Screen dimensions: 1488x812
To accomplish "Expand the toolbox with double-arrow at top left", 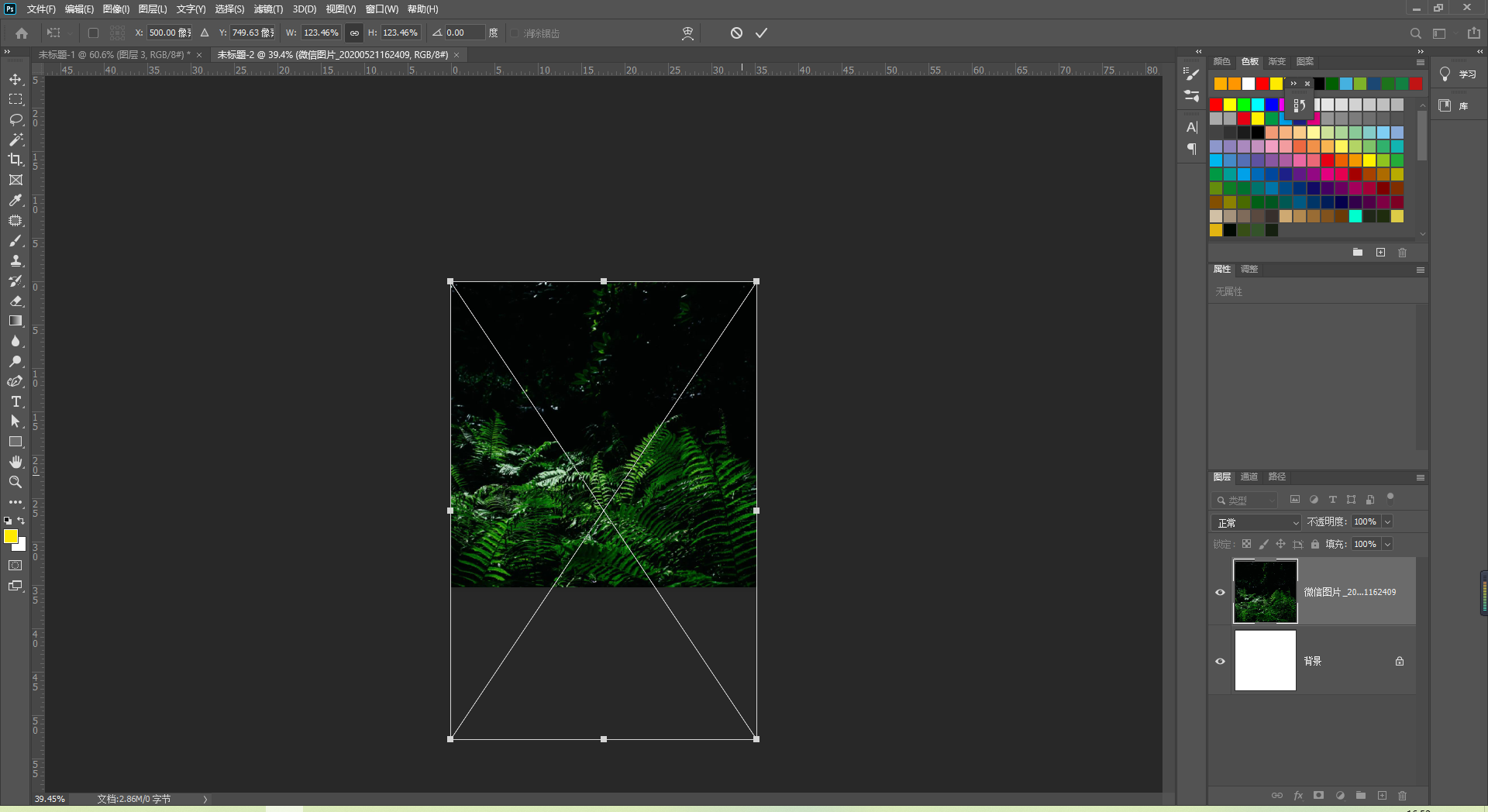I will (7, 52).
